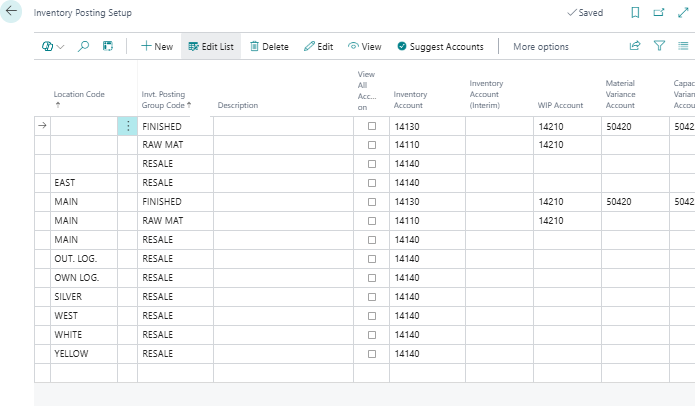Click the New button
695x406 pixels.
(156, 47)
